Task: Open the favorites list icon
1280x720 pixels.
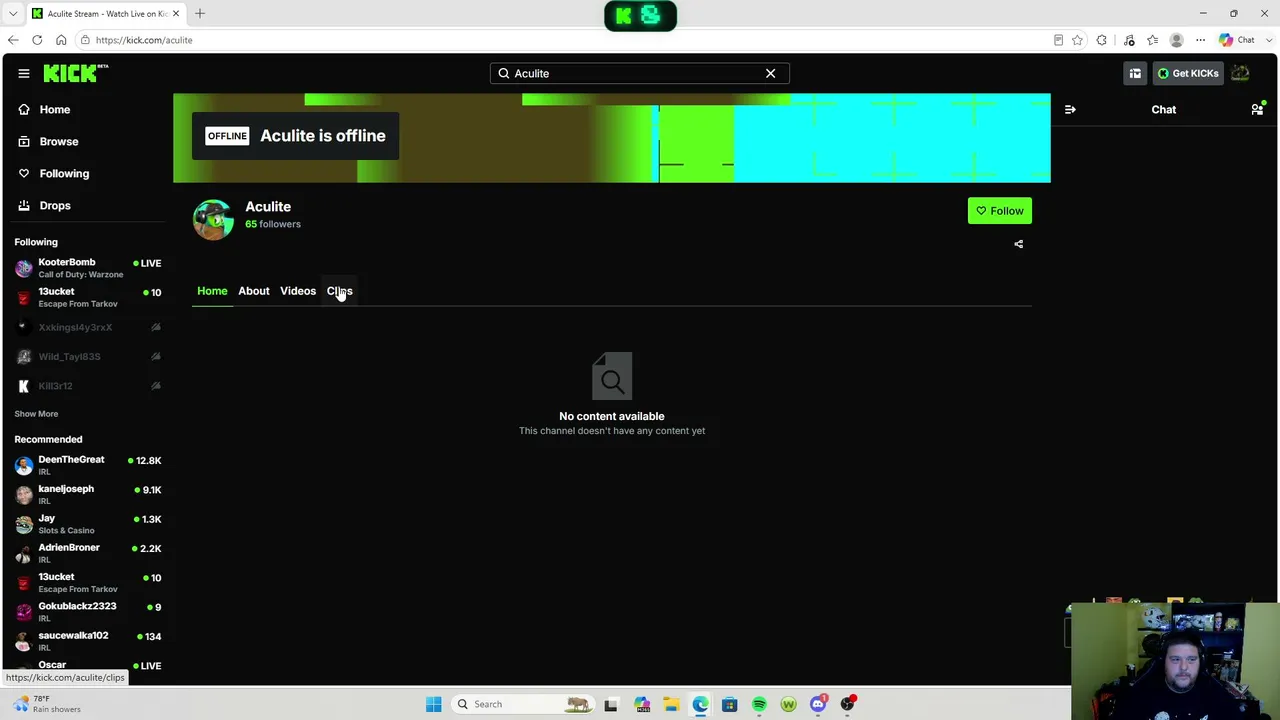Action: tap(1153, 40)
